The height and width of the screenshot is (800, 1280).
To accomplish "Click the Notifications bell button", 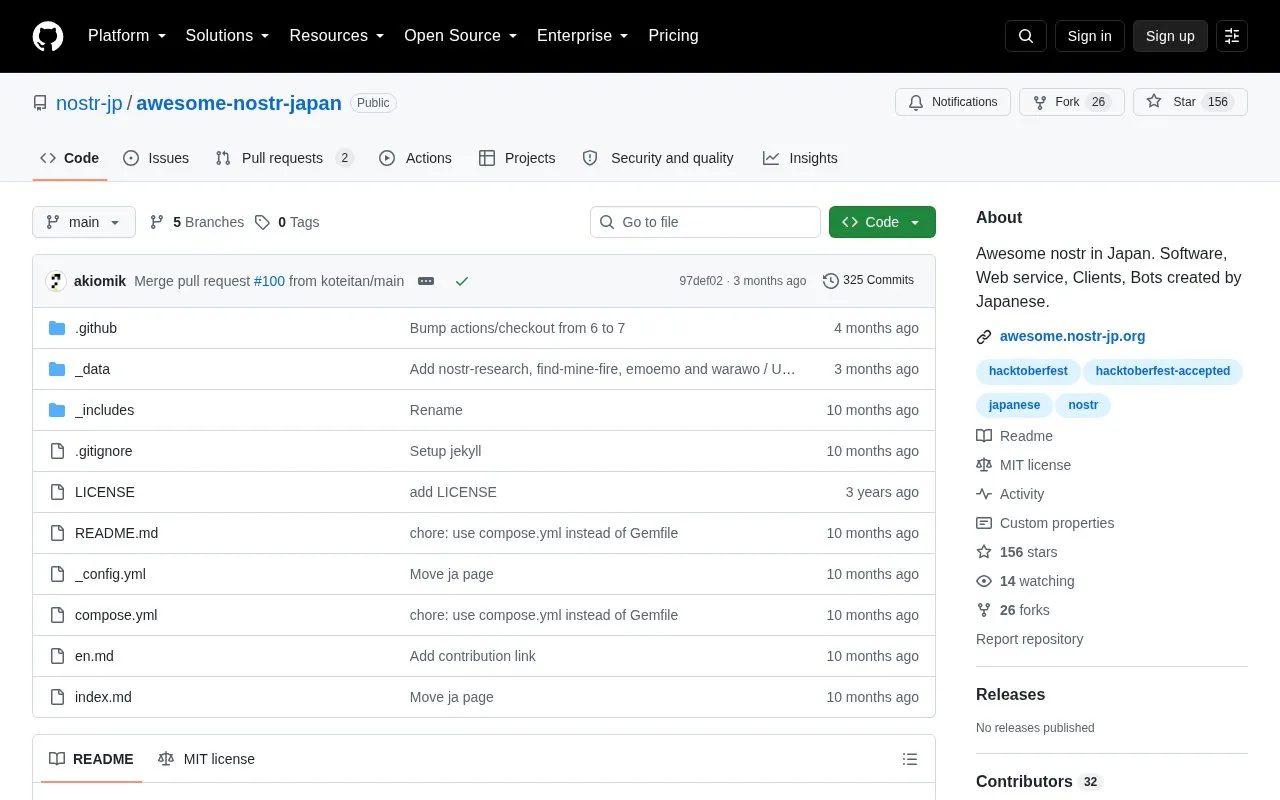I will (x=953, y=102).
